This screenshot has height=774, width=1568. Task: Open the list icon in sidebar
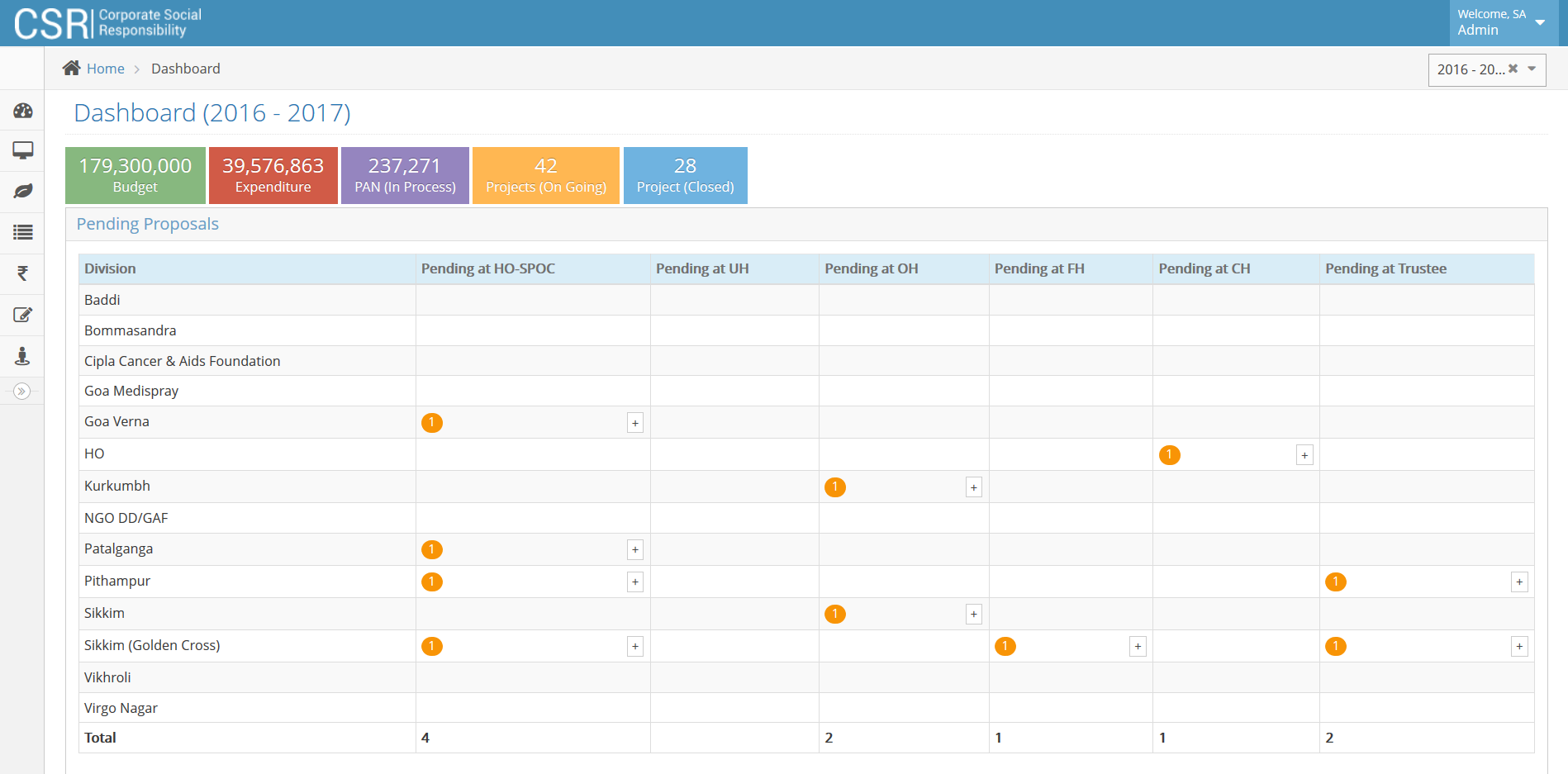click(23, 232)
